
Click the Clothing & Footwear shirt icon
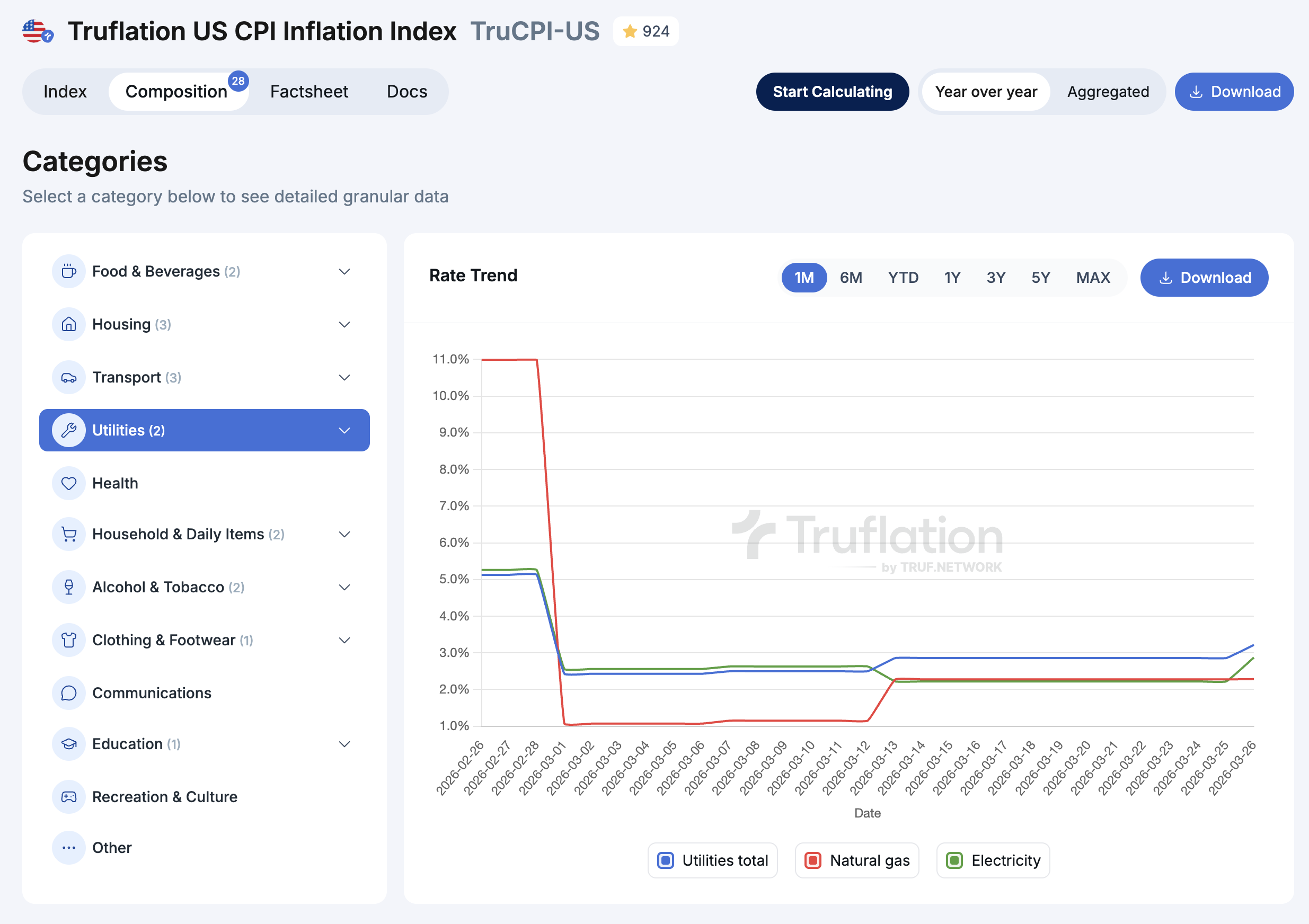point(68,640)
